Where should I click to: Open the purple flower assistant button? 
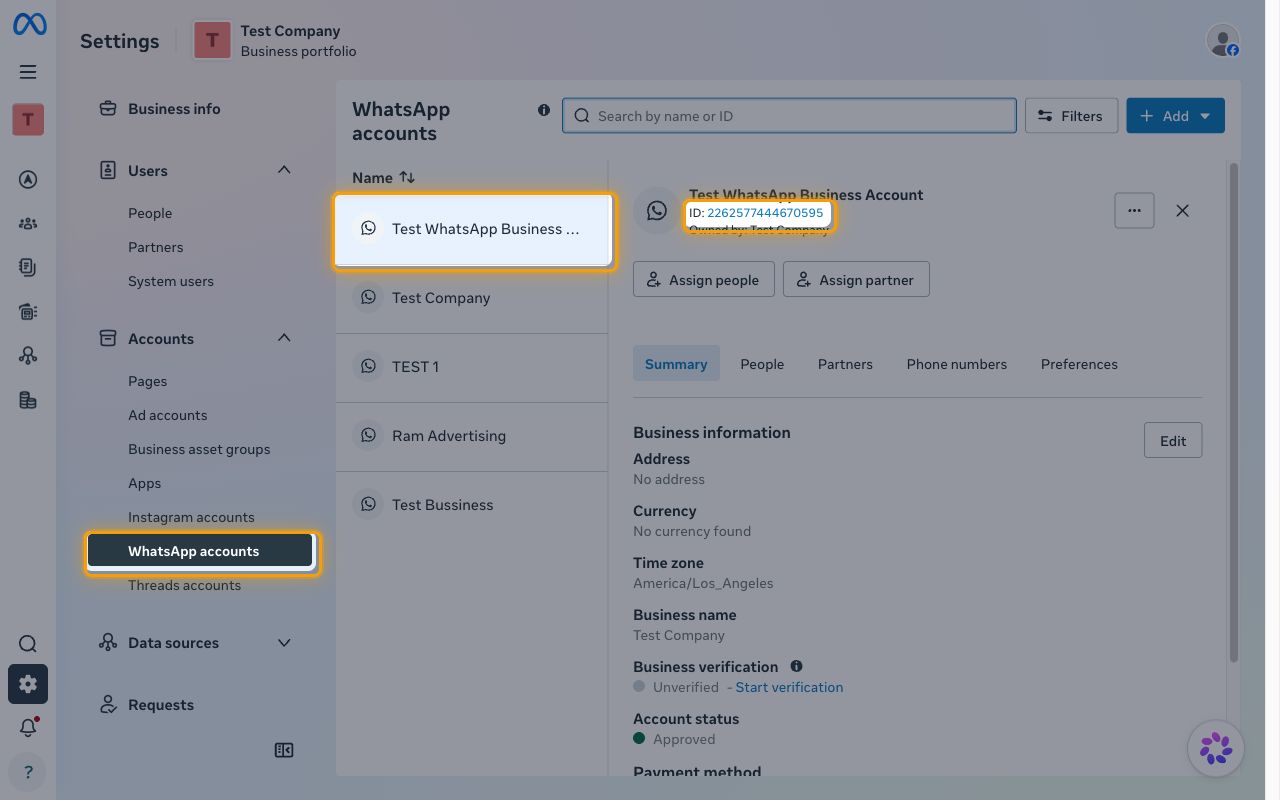pos(1216,748)
